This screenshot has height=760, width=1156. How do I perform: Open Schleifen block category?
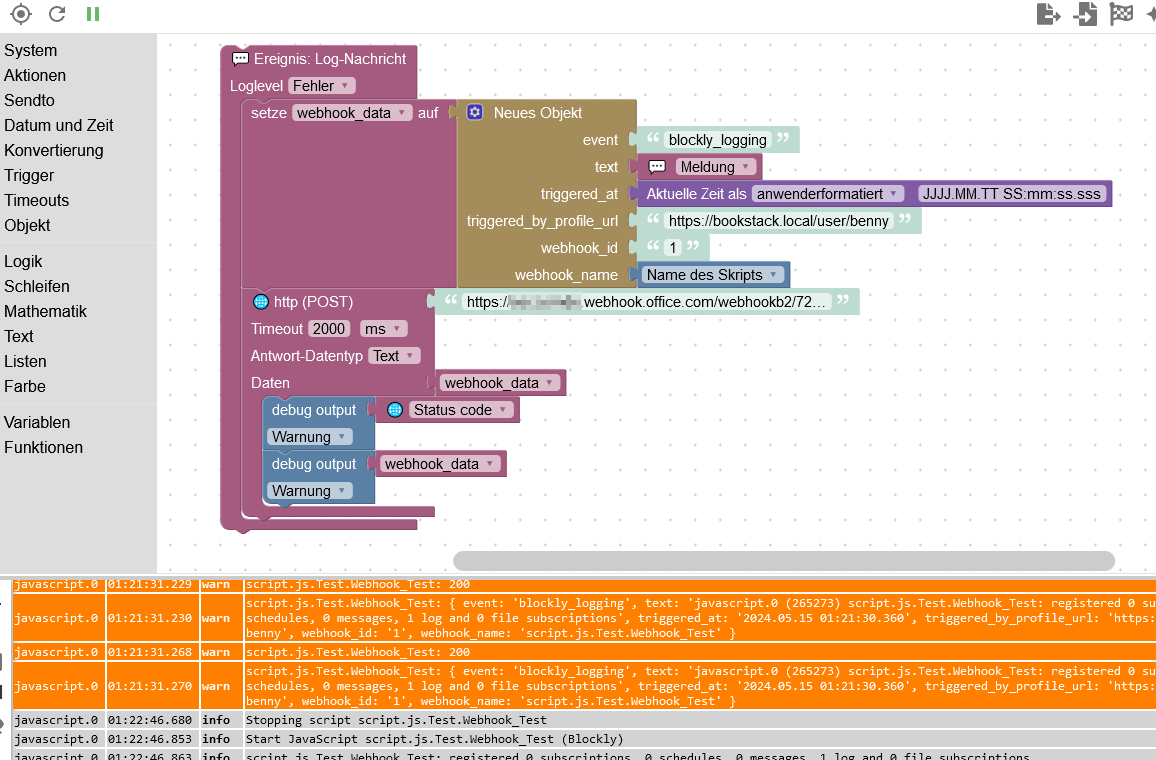pyautogui.click(x=37, y=287)
